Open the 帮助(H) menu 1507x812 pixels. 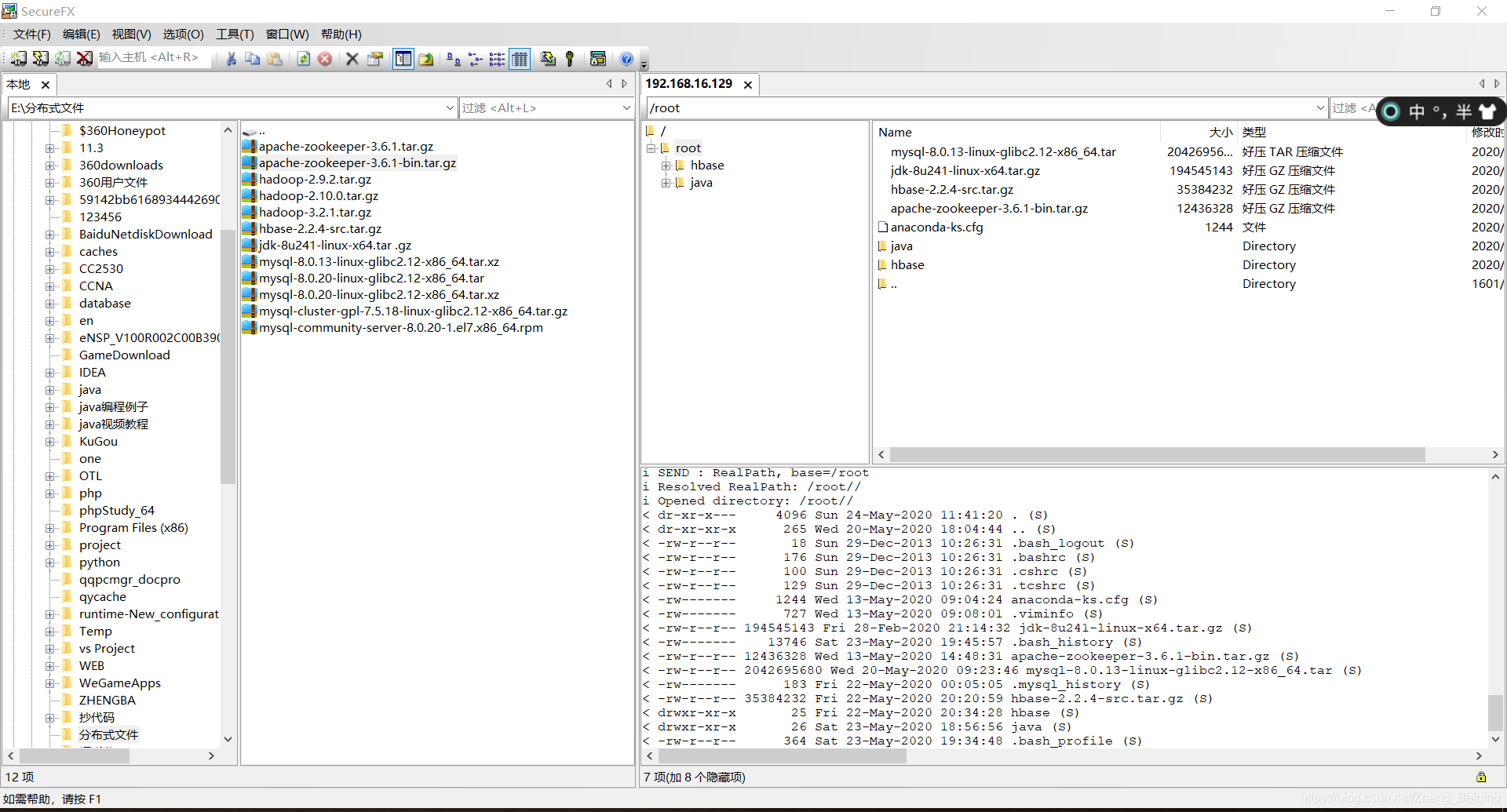click(341, 35)
